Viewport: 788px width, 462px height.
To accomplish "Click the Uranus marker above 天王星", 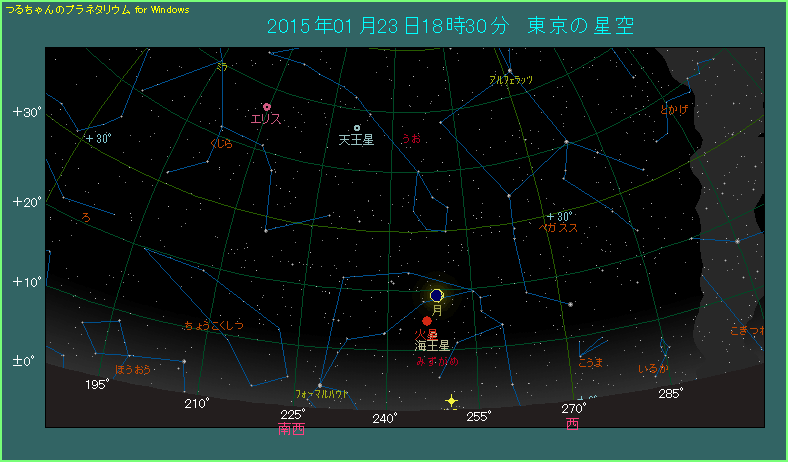I will [x=357, y=128].
